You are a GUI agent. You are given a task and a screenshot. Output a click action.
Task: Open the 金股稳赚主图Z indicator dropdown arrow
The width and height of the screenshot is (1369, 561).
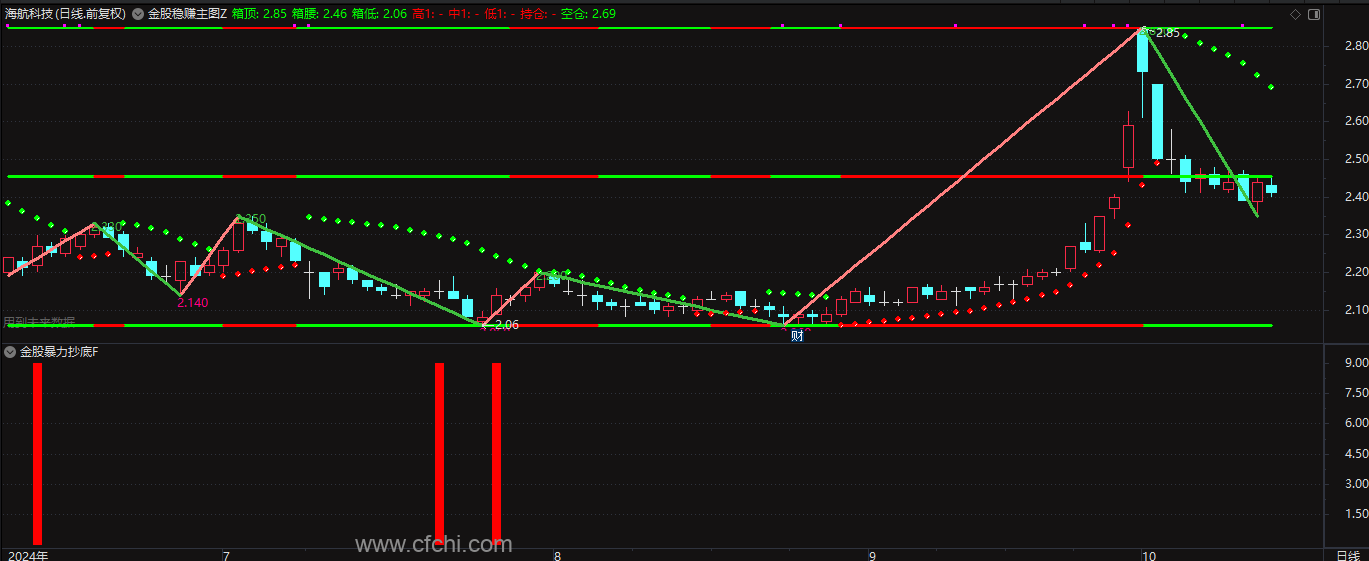click(138, 14)
